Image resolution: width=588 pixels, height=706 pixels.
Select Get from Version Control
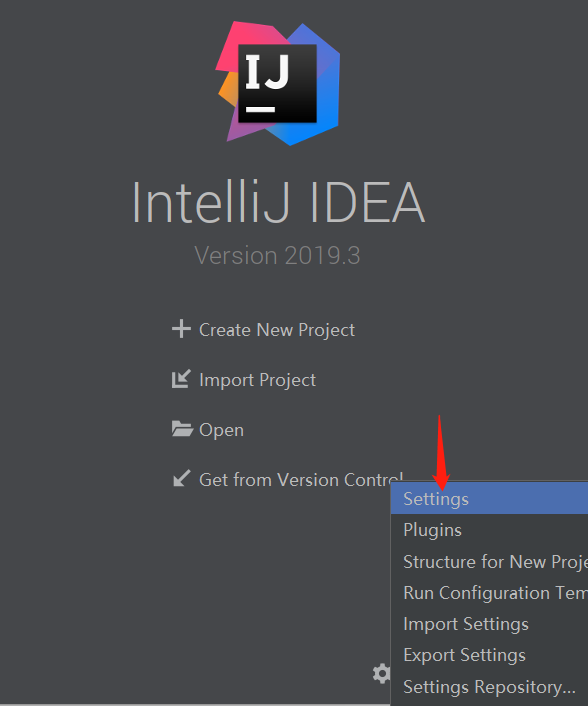click(x=301, y=480)
